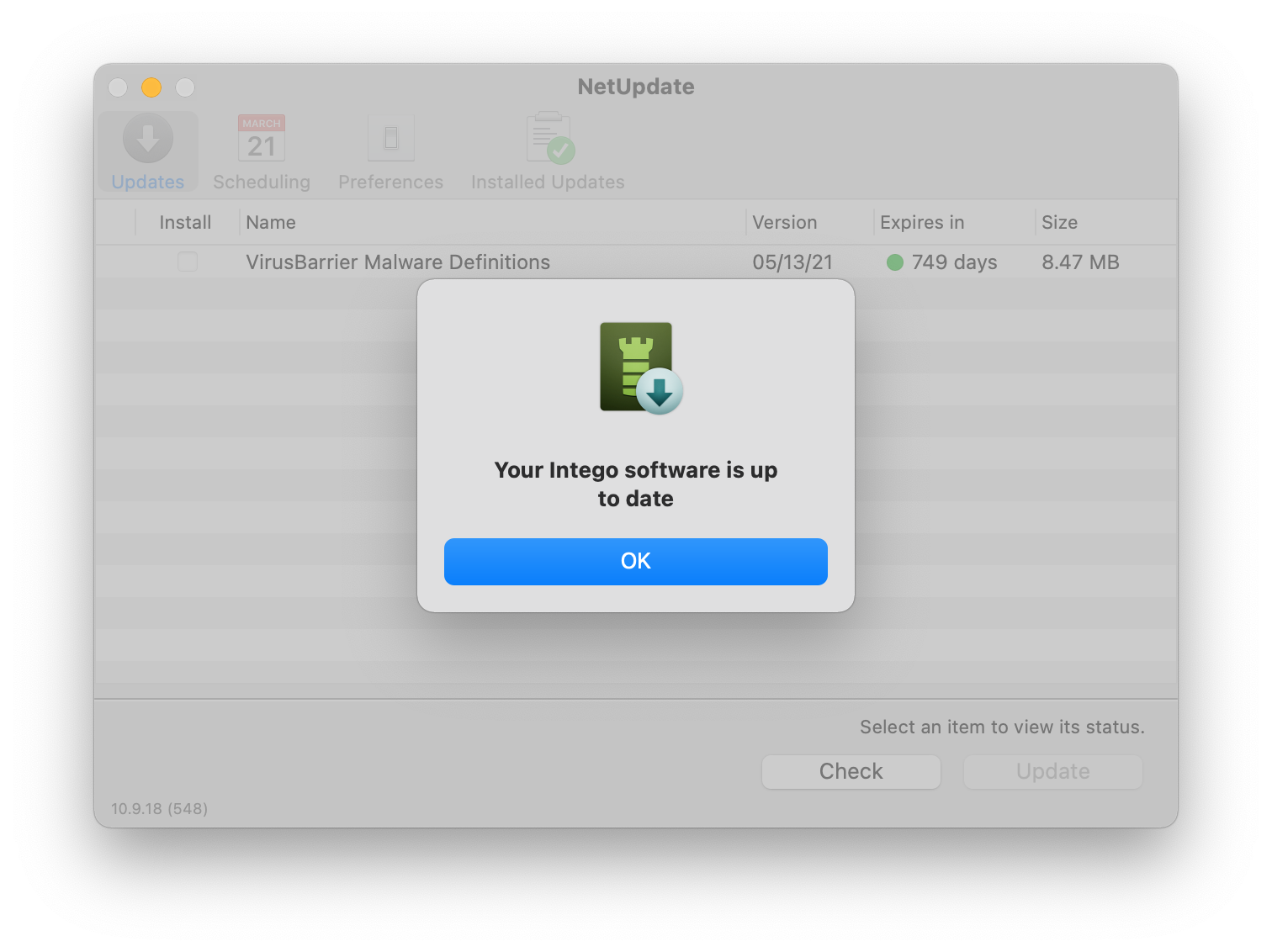Viewport: 1272px width, 952px height.
Task: Click the Check button
Action: [x=851, y=771]
